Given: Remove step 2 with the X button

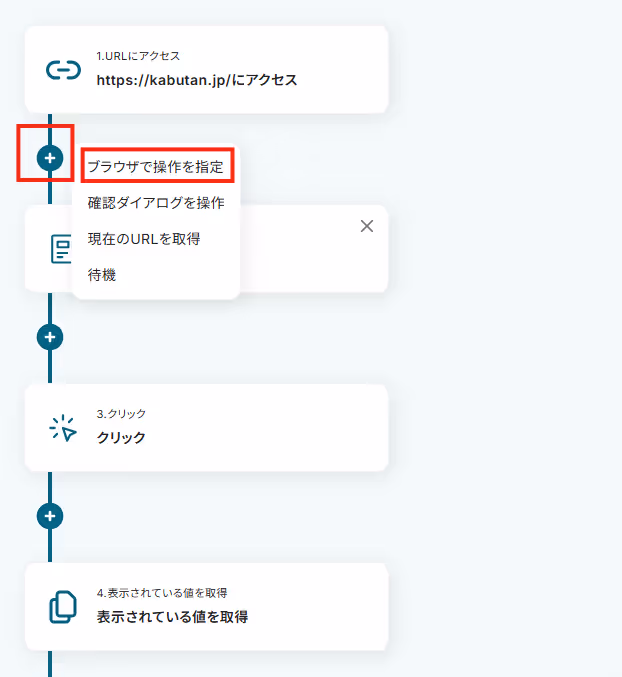Looking at the screenshot, I should 367,226.
